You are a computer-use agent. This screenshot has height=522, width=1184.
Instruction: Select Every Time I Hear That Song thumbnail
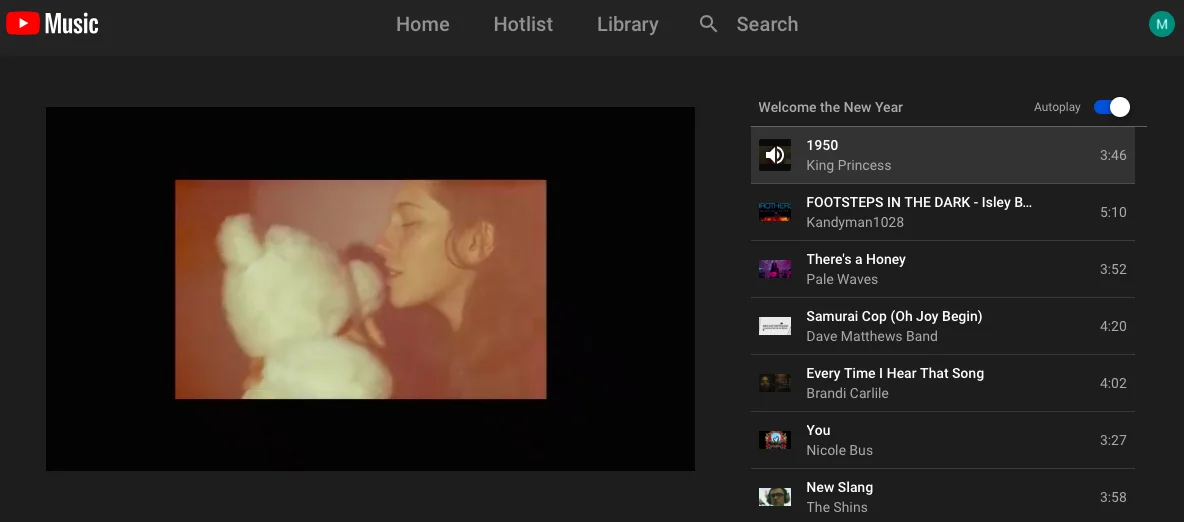point(775,383)
